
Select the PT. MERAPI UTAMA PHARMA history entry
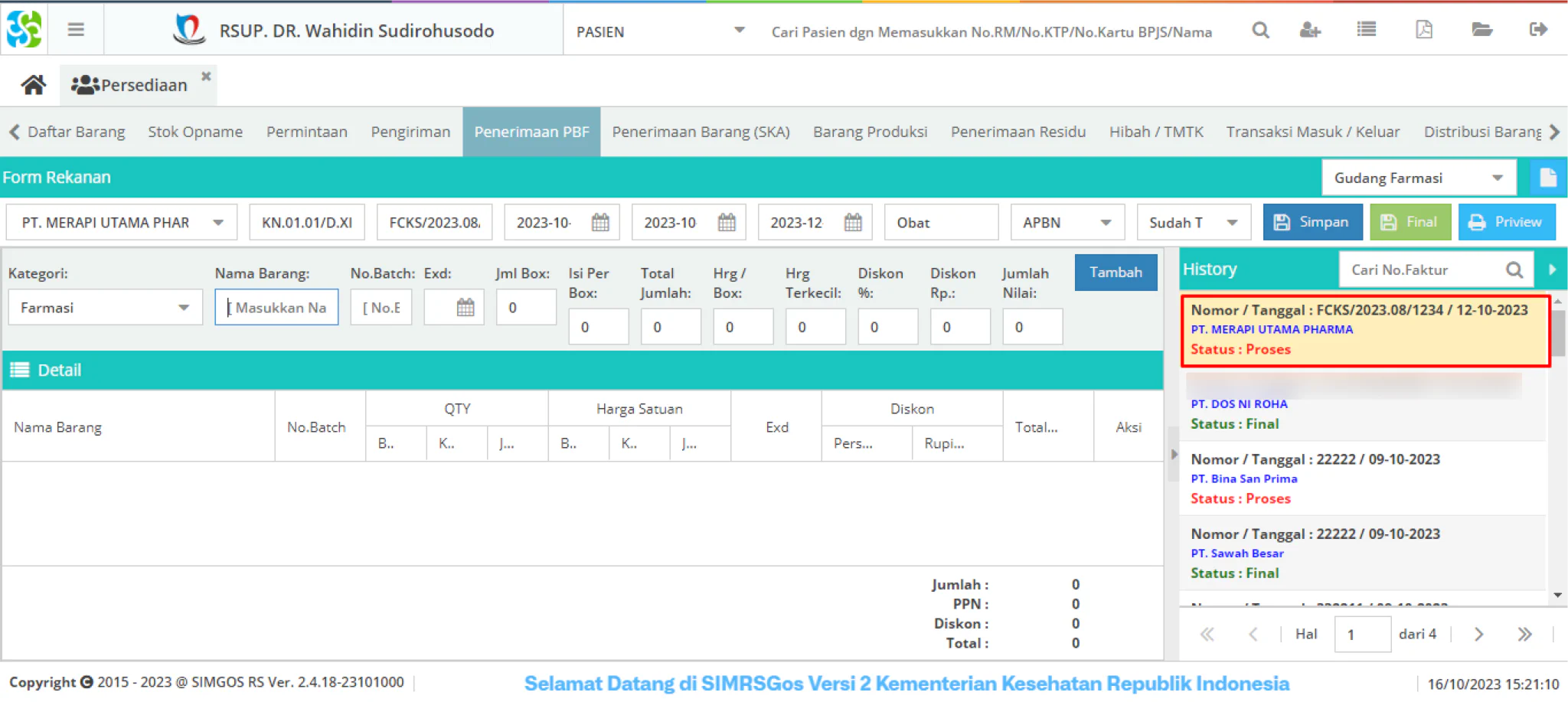[x=1365, y=330]
